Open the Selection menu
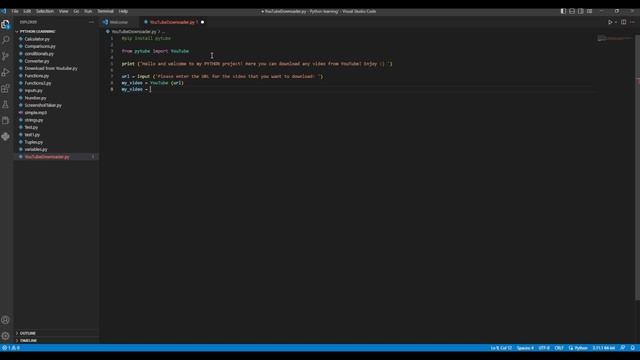Image resolution: width=640 pixels, height=360 pixels. click(x=45, y=11)
